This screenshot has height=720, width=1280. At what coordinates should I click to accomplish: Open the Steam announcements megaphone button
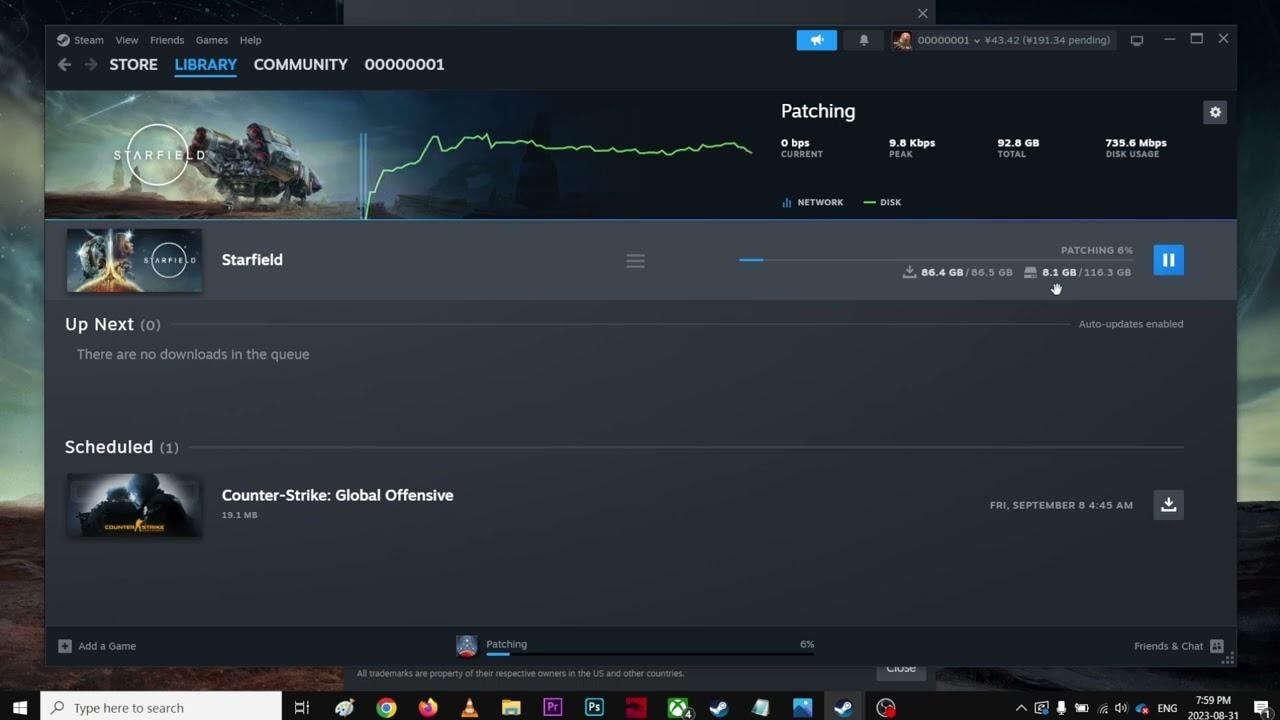click(816, 40)
